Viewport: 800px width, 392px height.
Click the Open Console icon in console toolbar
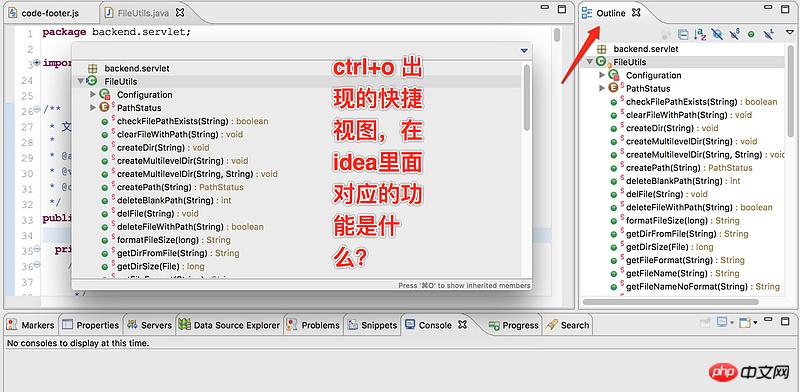(744, 322)
